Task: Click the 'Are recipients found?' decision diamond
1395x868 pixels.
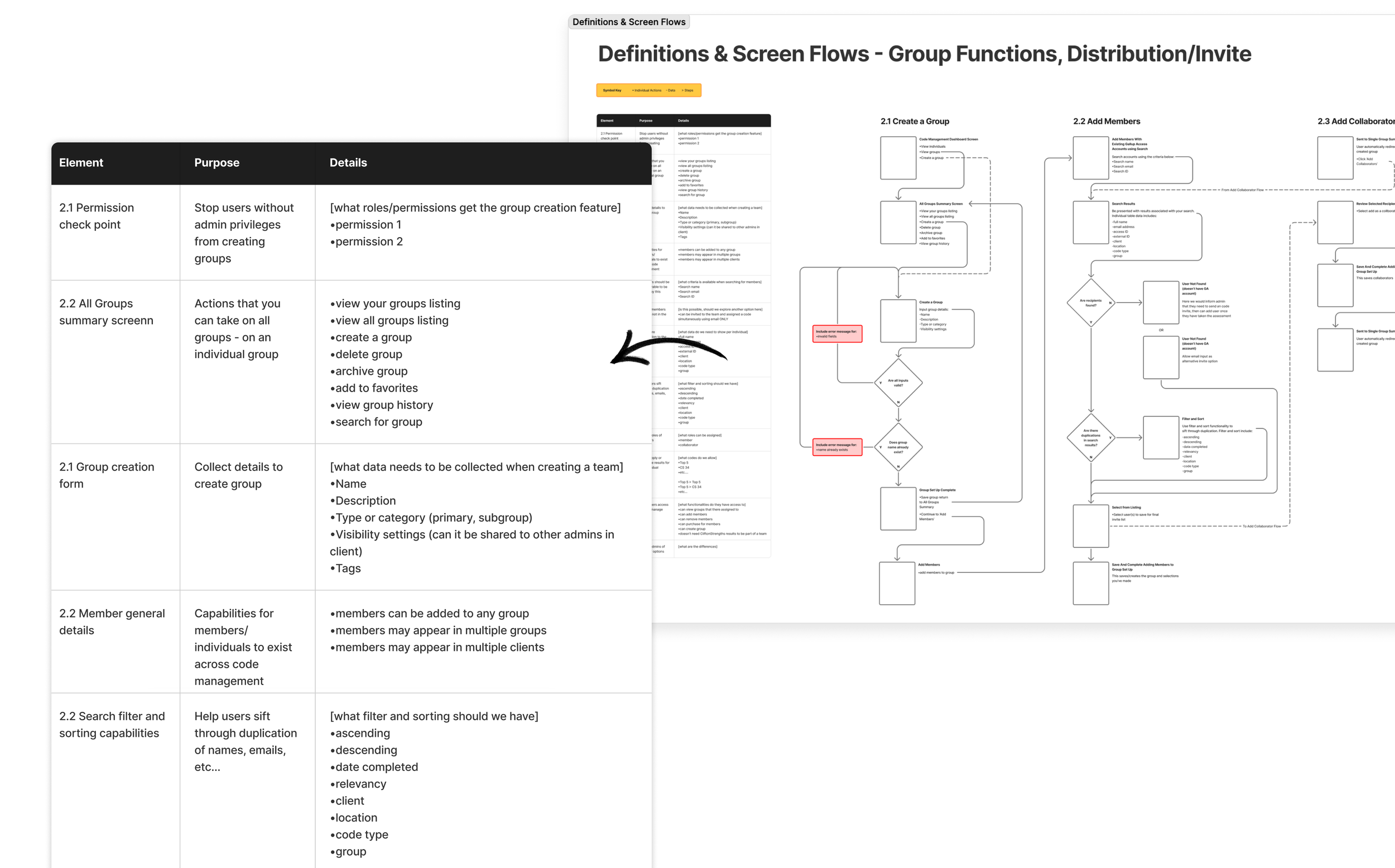Action: (1090, 302)
